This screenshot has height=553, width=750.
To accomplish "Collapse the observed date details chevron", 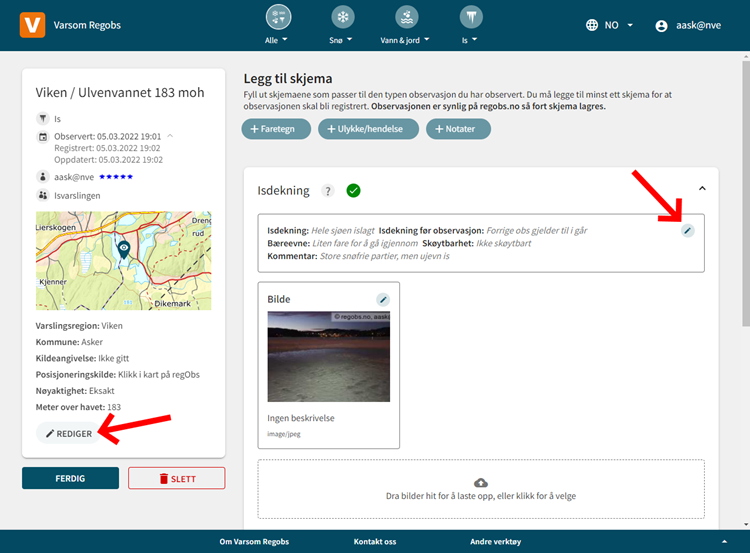I will (170, 135).
